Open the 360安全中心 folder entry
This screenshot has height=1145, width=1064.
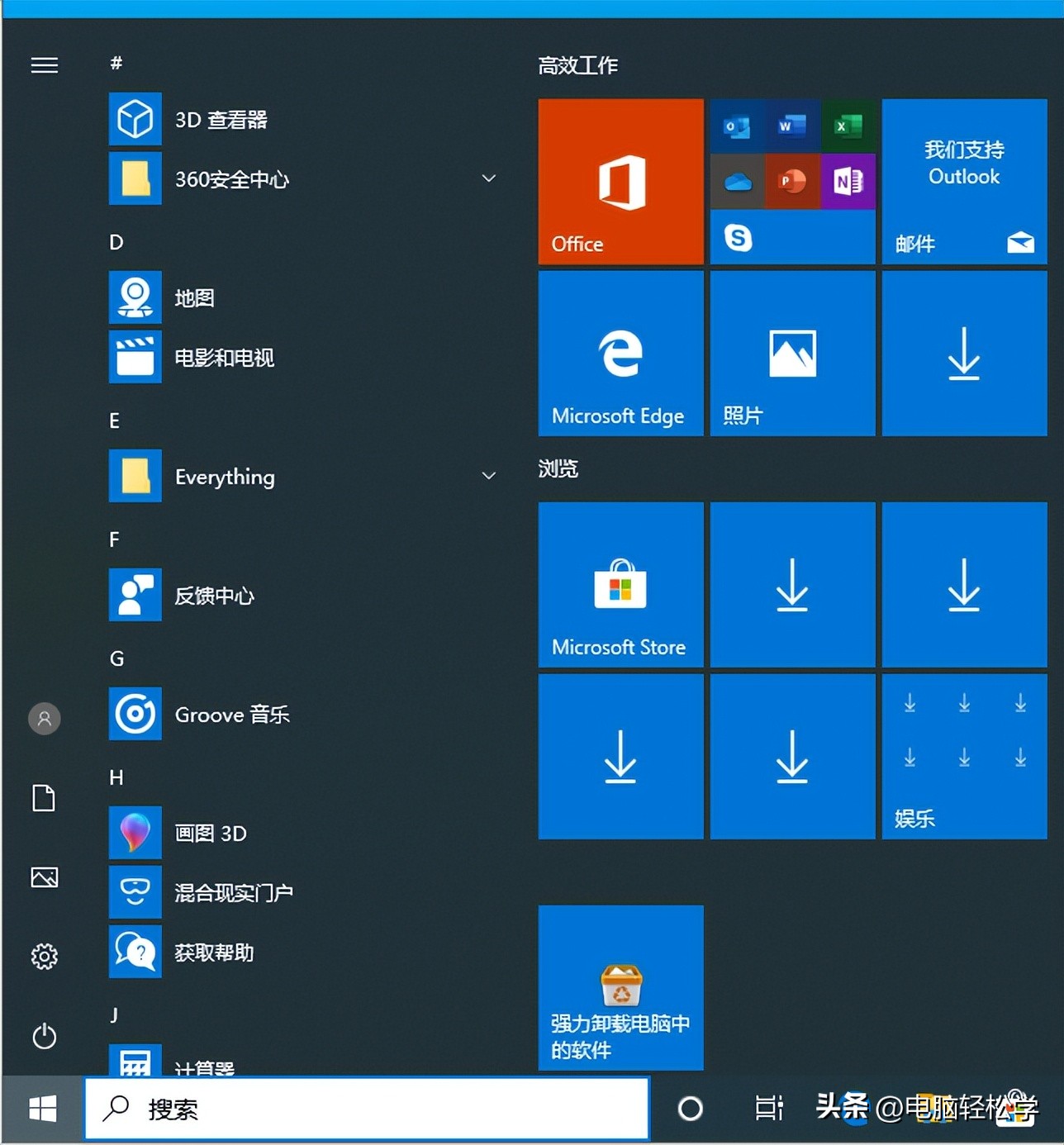302,179
